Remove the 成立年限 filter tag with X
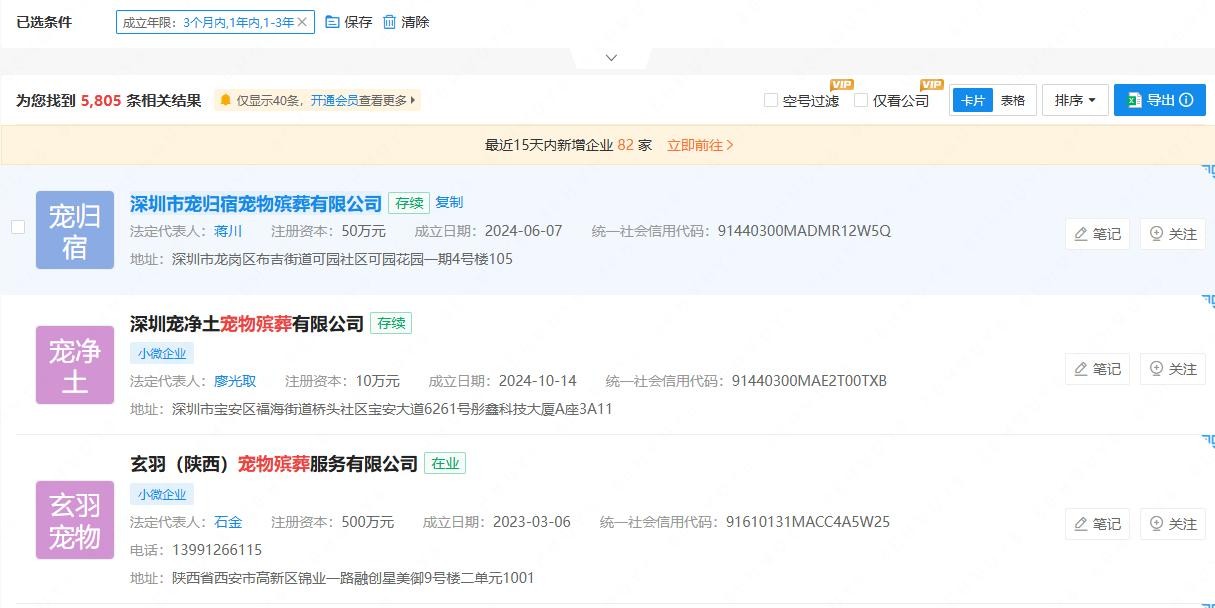The height and width of the screenshot is (608, 1215). pyautogui.click(x=302, y=22)
